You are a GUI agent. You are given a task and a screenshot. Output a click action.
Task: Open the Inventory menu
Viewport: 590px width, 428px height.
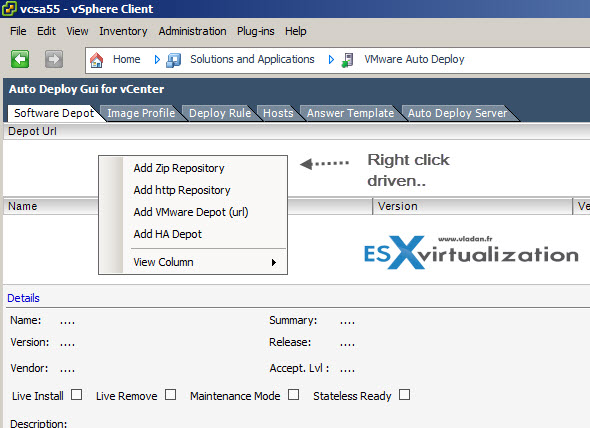(123, 31)
